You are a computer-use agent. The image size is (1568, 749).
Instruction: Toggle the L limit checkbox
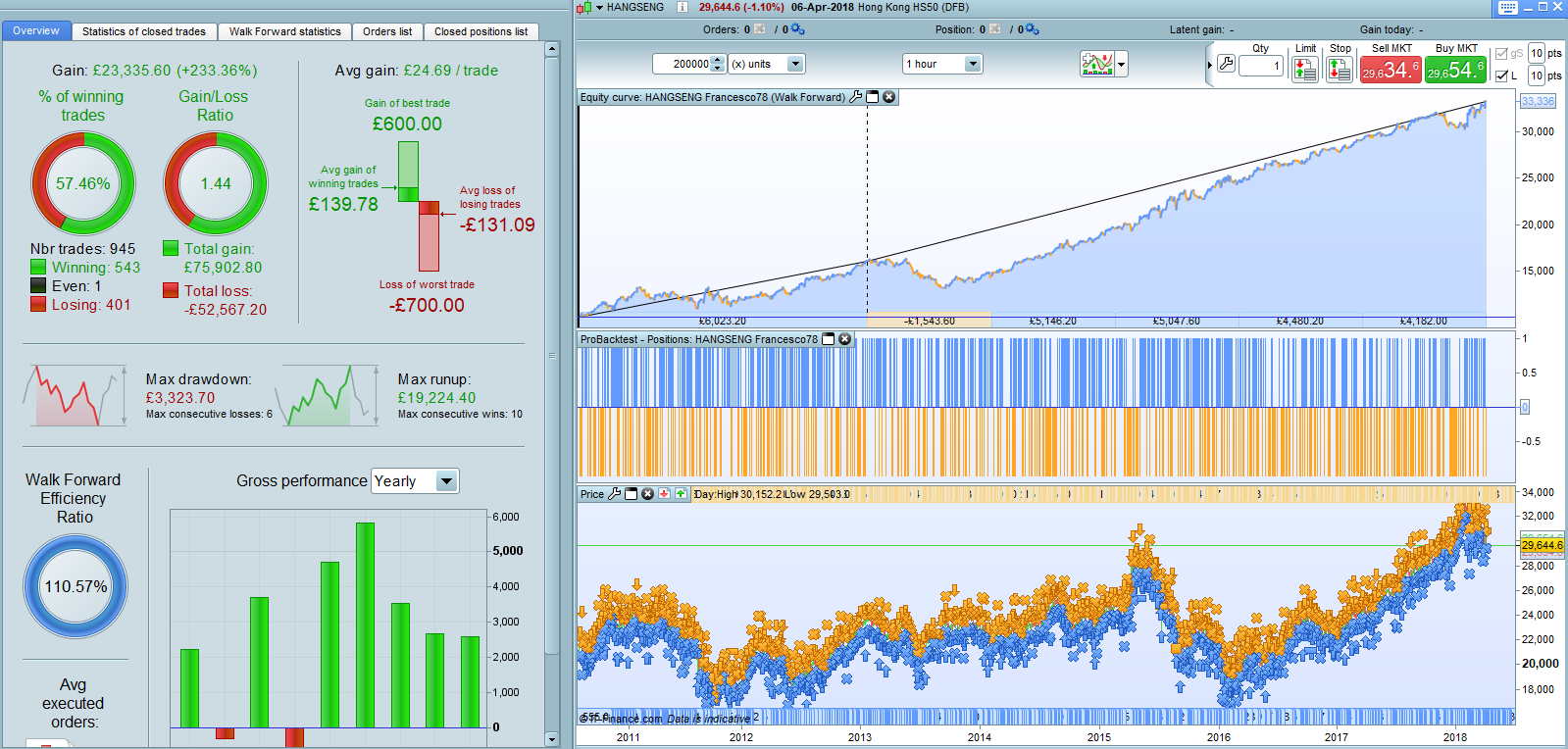1501,75
